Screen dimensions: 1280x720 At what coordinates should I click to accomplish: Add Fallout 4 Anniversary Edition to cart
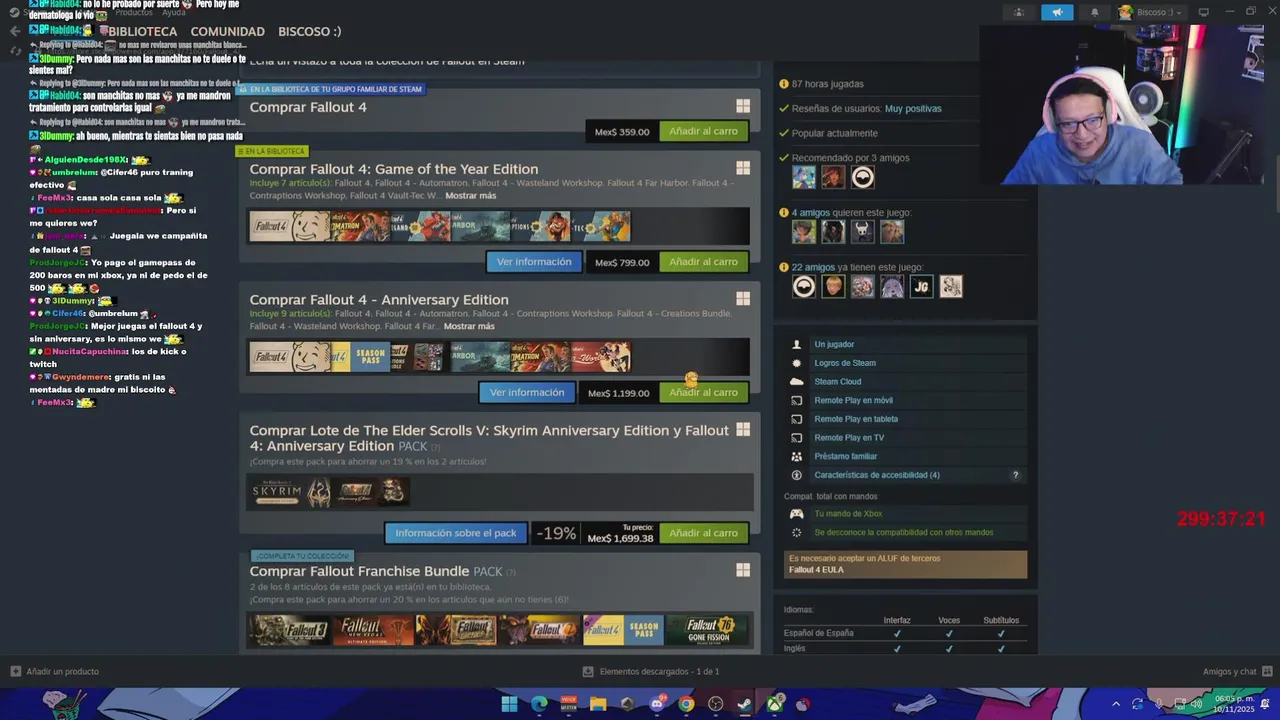(x=703, y=392)
